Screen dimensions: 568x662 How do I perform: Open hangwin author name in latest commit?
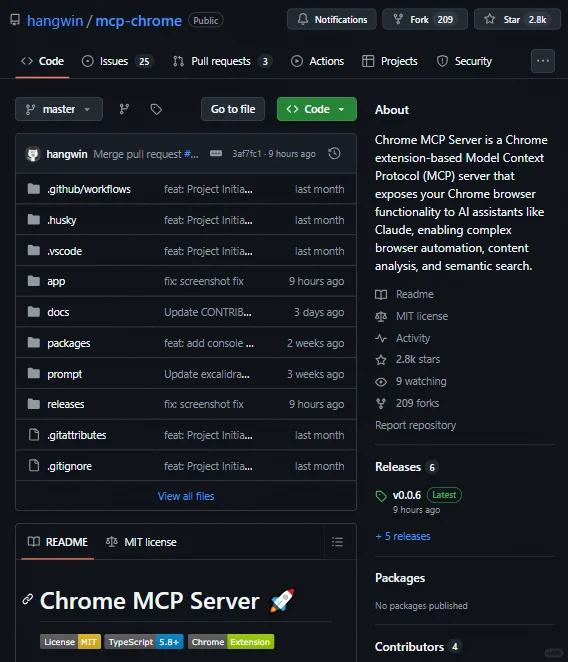pos(67,154)
